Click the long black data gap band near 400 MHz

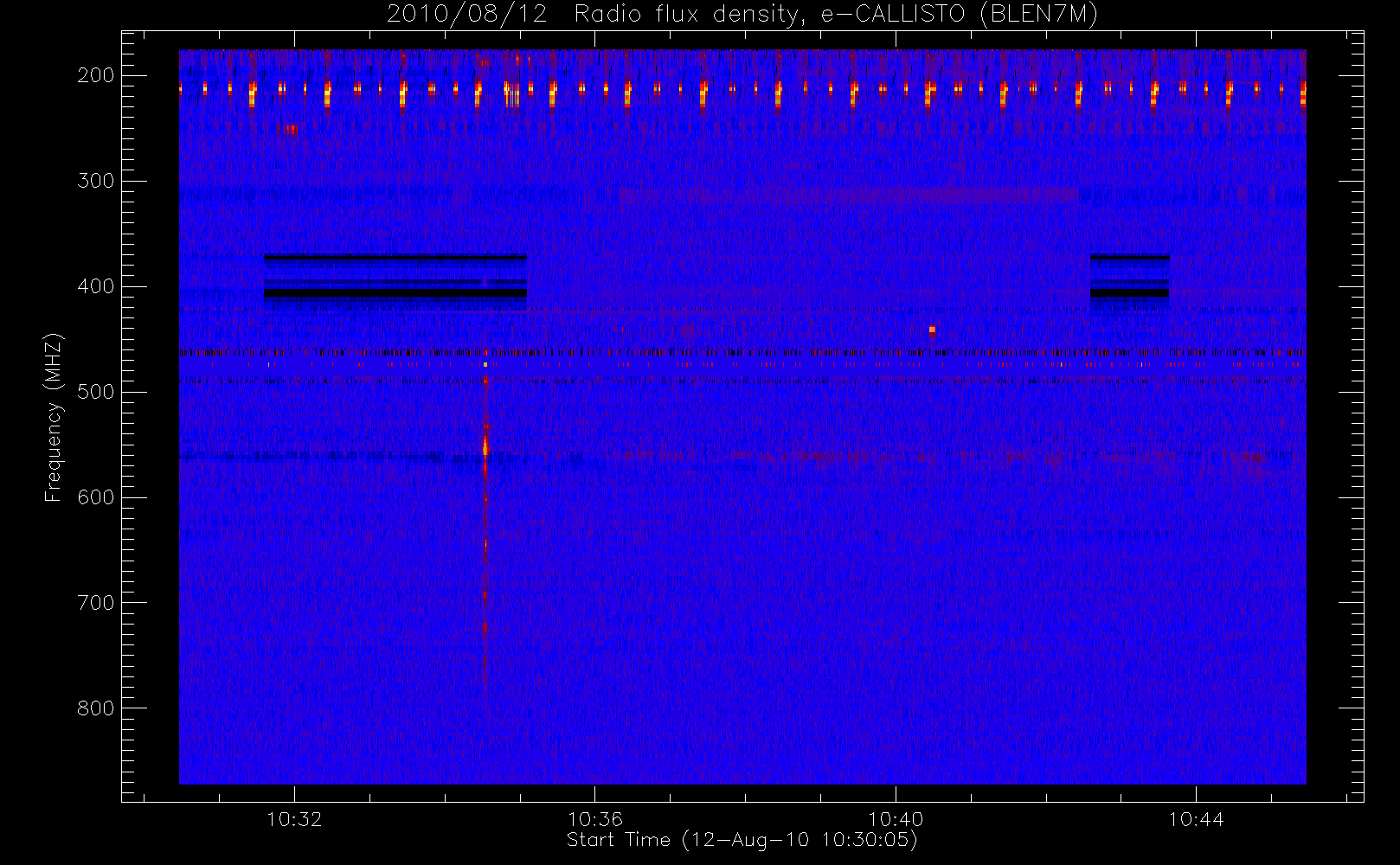tap(395, 293)
